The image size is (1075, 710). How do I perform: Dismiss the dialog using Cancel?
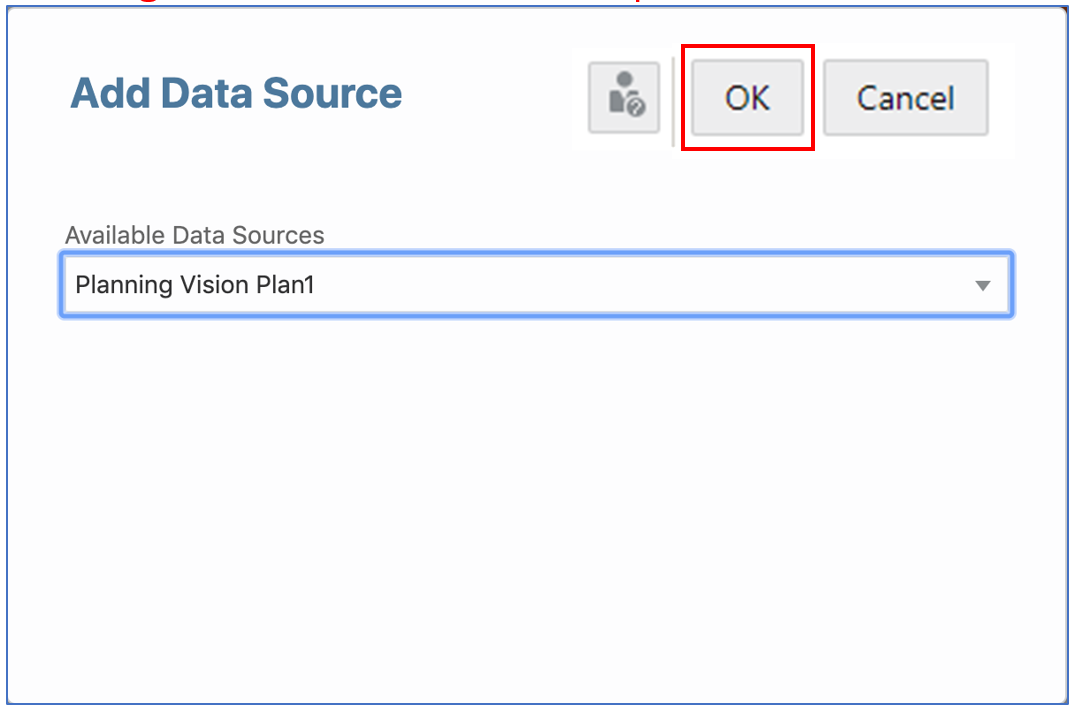904,97
